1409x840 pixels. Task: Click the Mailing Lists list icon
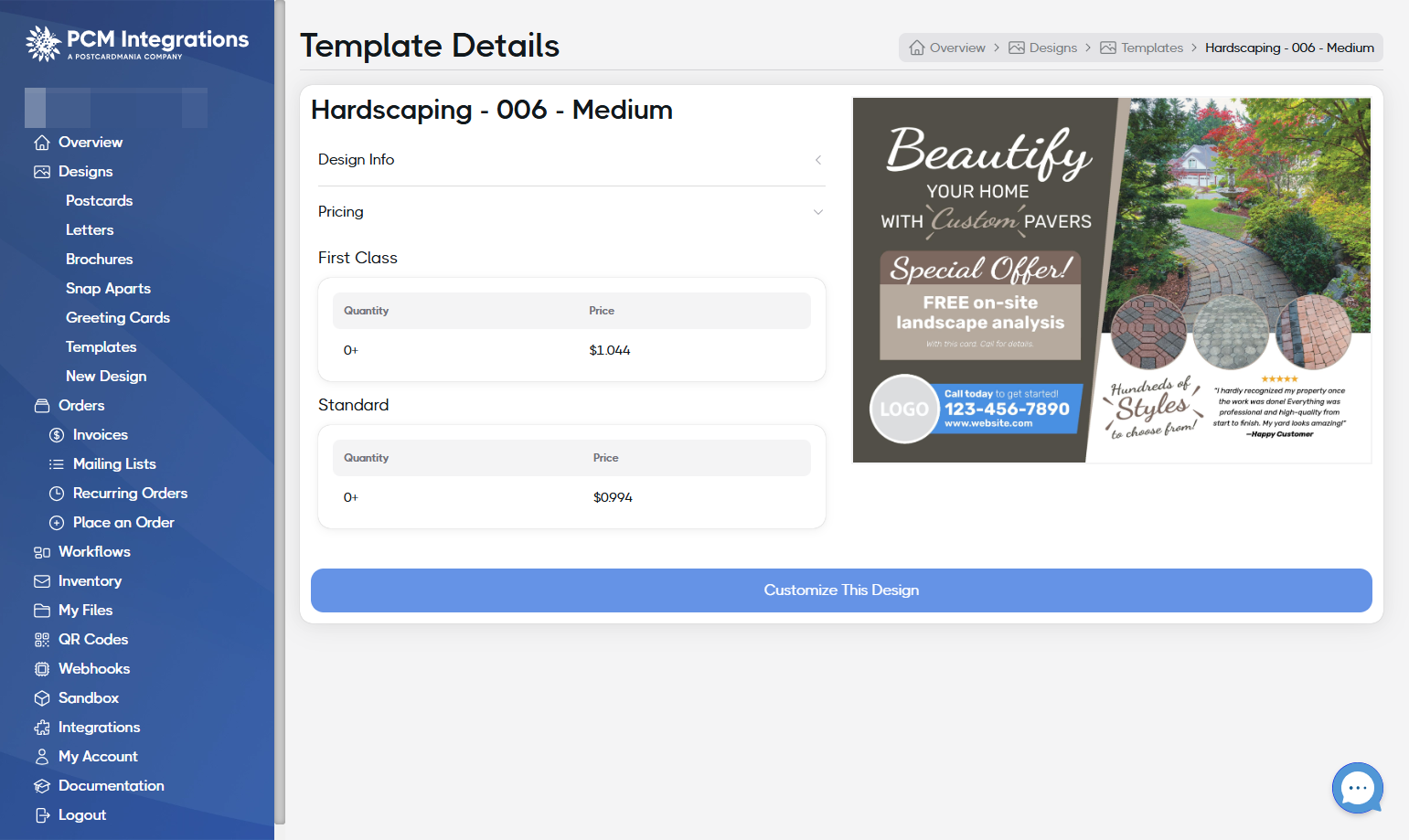coord(57,464)
